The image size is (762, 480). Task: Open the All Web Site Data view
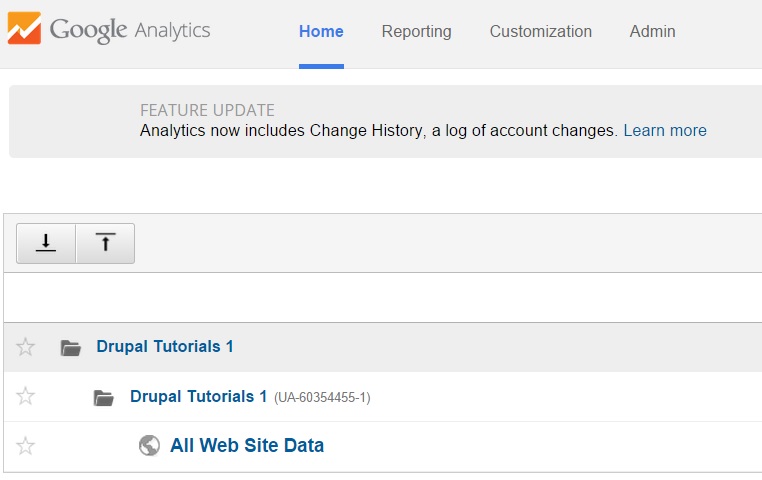(x=247, y=446)
